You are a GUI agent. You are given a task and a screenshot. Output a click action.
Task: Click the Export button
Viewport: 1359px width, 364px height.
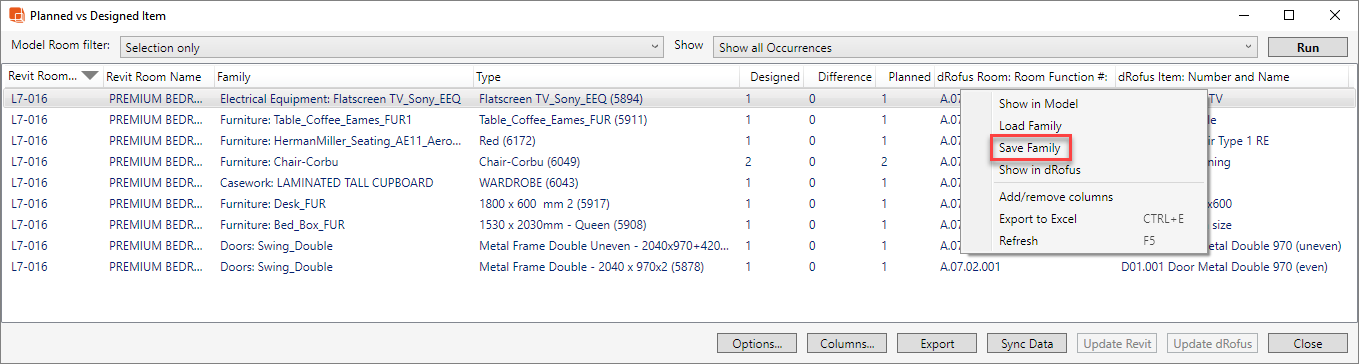[x=937, y=344]
